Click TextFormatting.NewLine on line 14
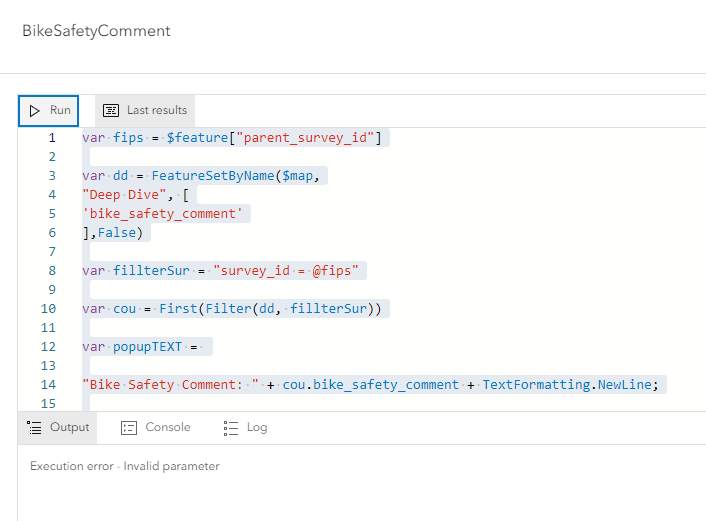 (x=567, y=385)
